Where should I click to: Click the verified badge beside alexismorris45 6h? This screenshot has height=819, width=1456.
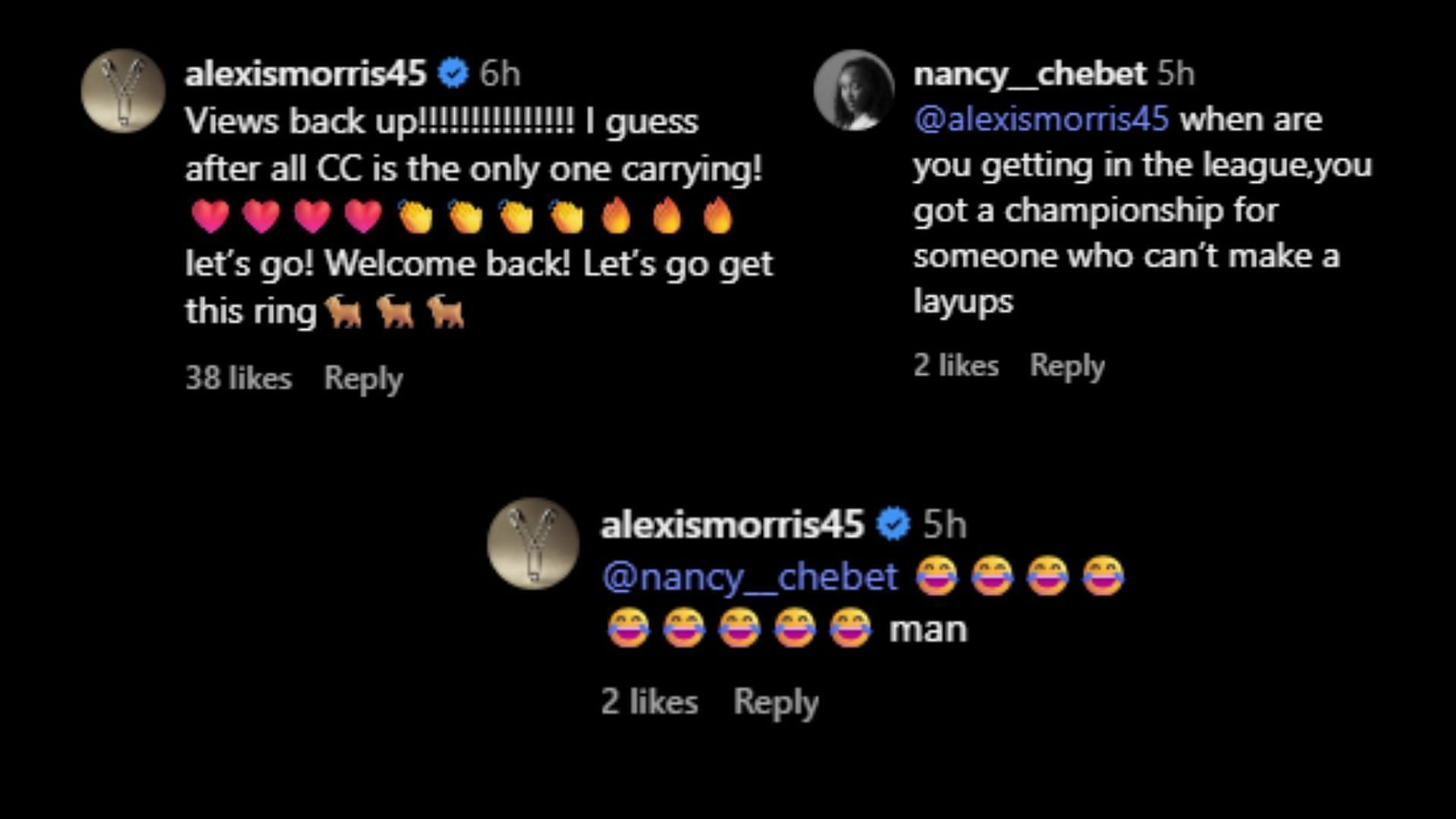point(453,74)
